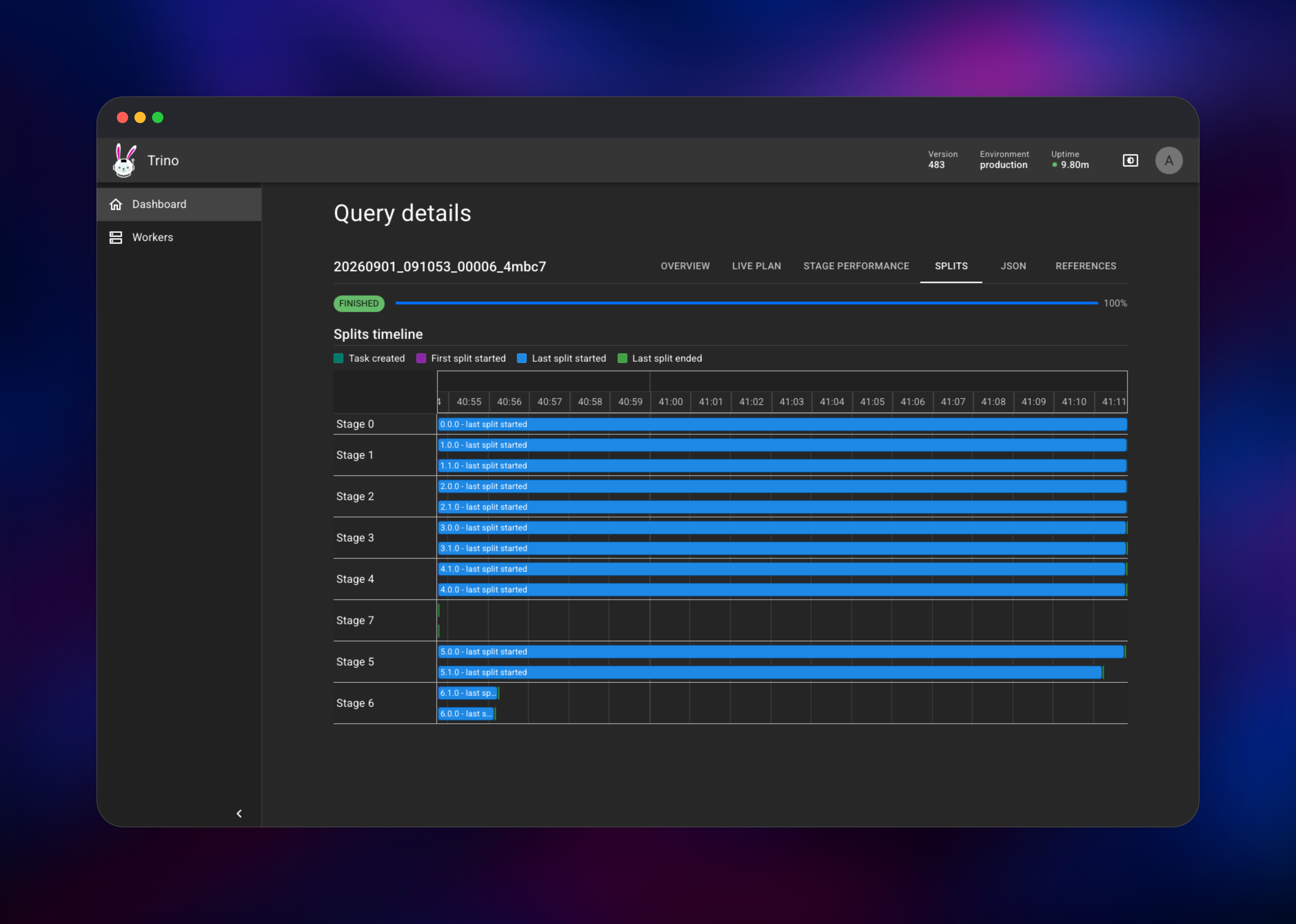Click the Splits timeline heading
1296x924 pixels.
click(x=378, y=334)
